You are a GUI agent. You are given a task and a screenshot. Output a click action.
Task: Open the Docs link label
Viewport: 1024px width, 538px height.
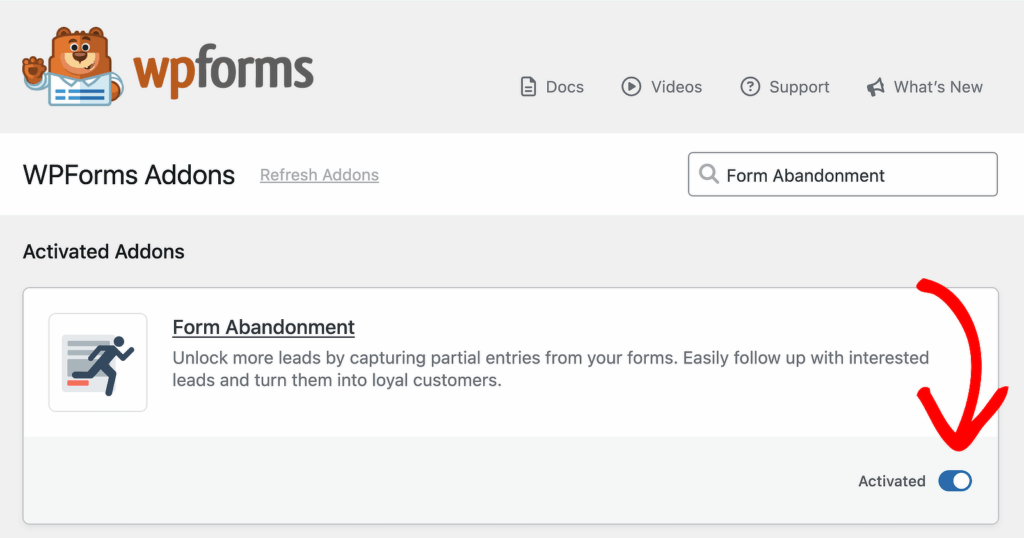pos(564,87)
